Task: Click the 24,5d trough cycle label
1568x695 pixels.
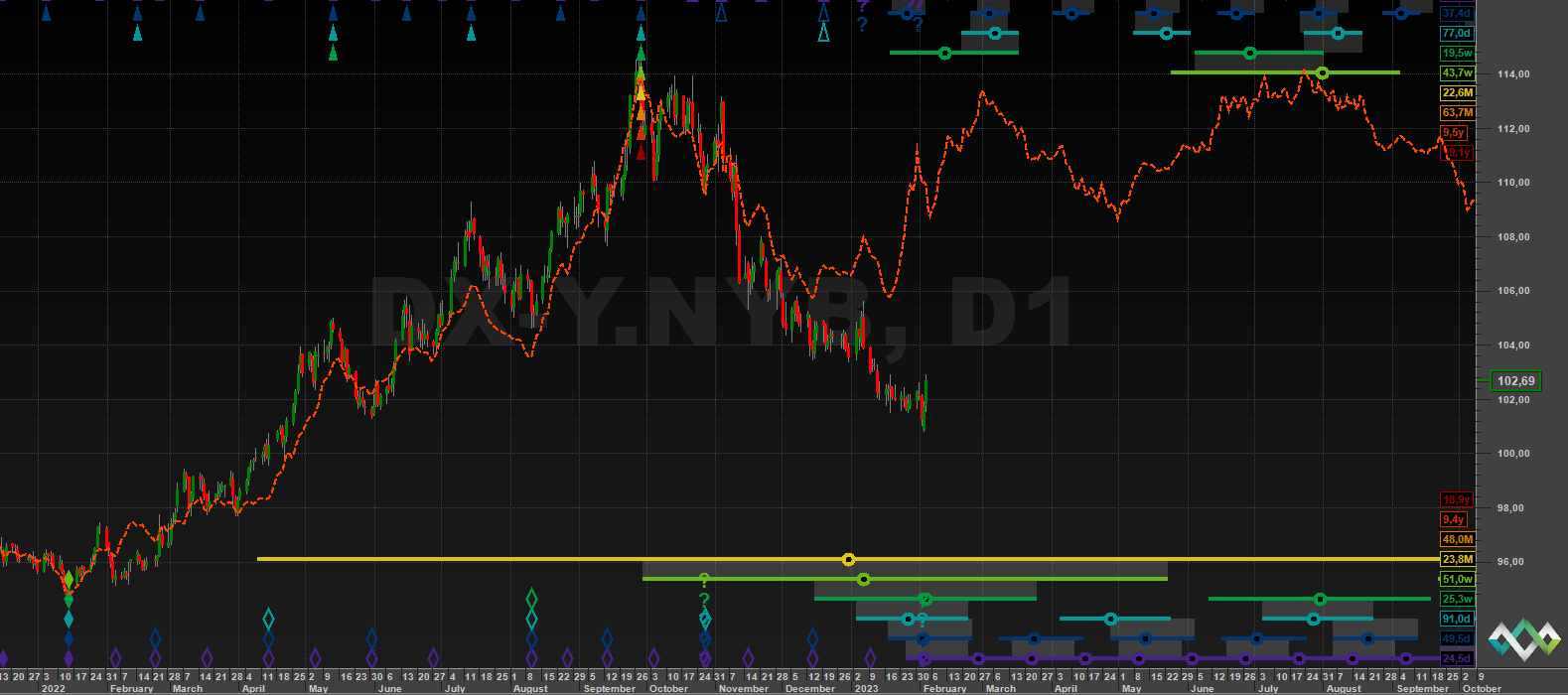Action: (1456, 658)
